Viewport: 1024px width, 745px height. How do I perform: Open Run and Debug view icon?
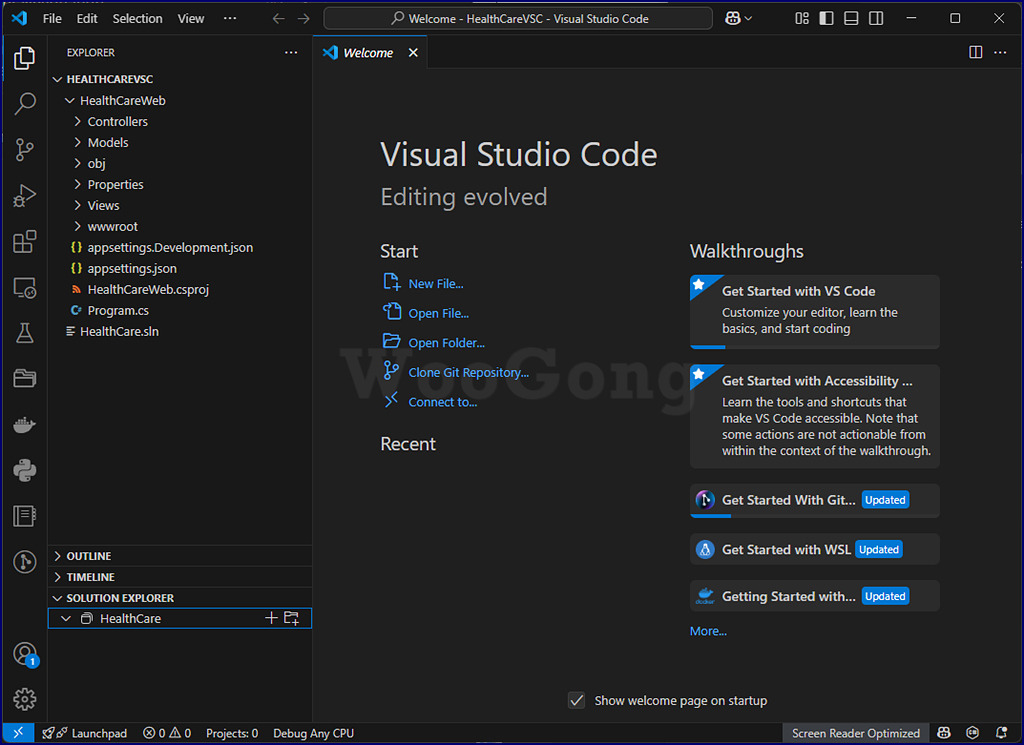pyautogui.click(x=25, y=195)
